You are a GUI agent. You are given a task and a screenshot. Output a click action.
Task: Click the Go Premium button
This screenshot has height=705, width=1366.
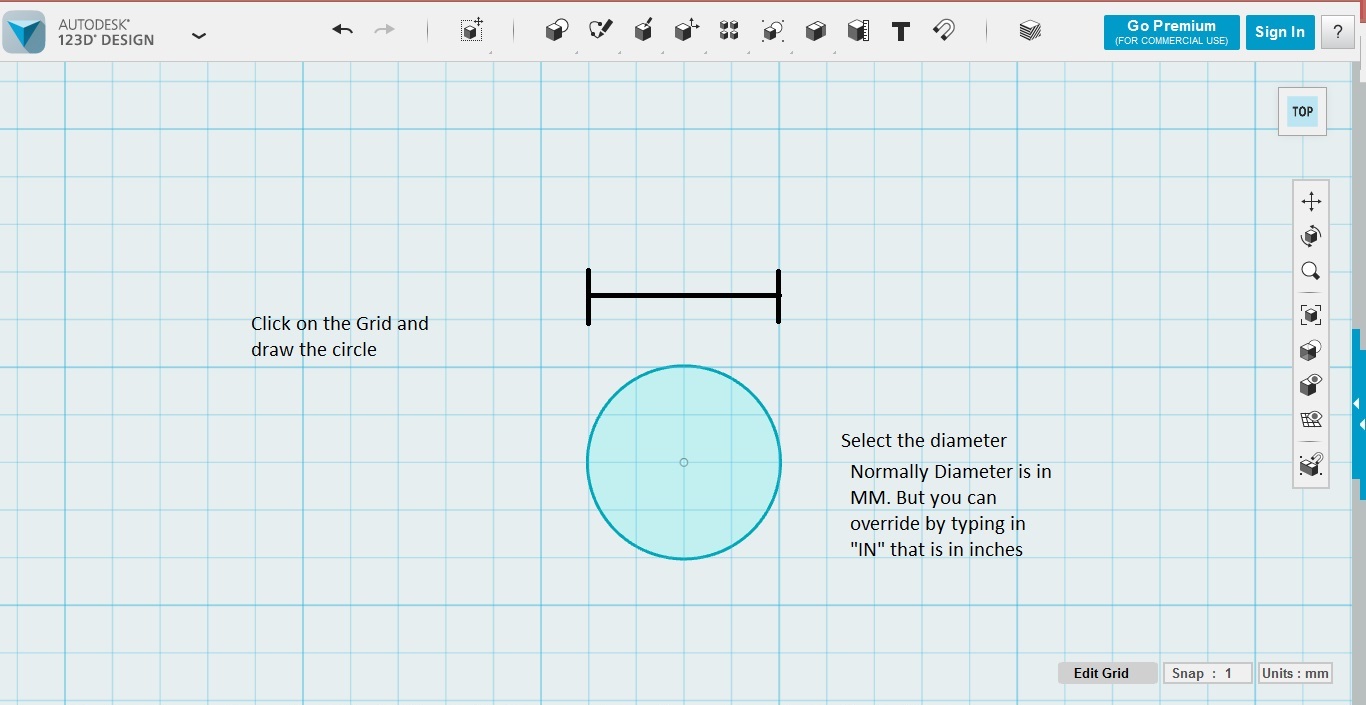click(x=1170, y=32)
